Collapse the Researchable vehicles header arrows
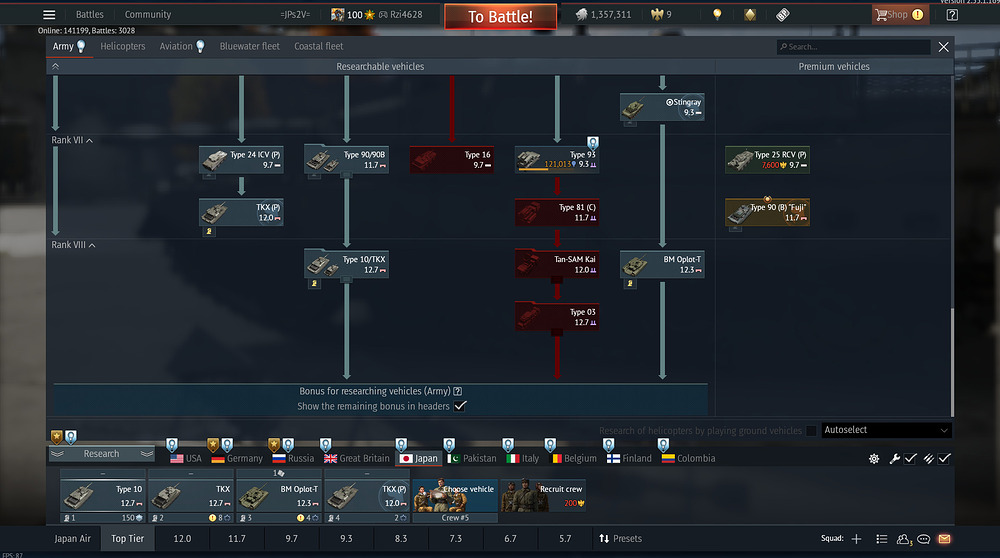The height and width of the screenshot is (558, 1000). 55,66
